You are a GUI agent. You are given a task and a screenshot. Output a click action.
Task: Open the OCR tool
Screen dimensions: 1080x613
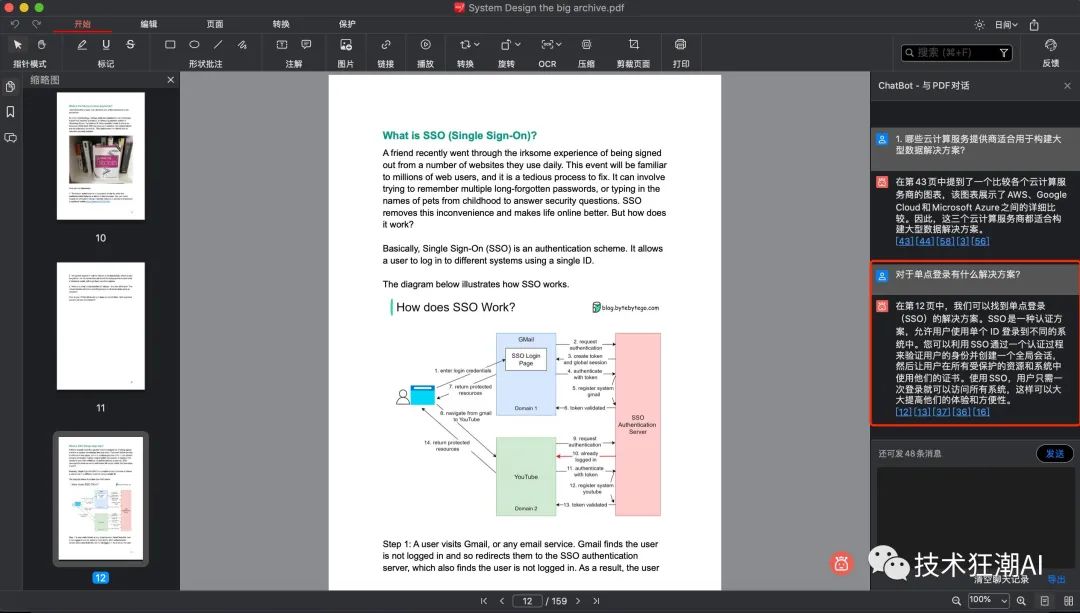point(547,45)
